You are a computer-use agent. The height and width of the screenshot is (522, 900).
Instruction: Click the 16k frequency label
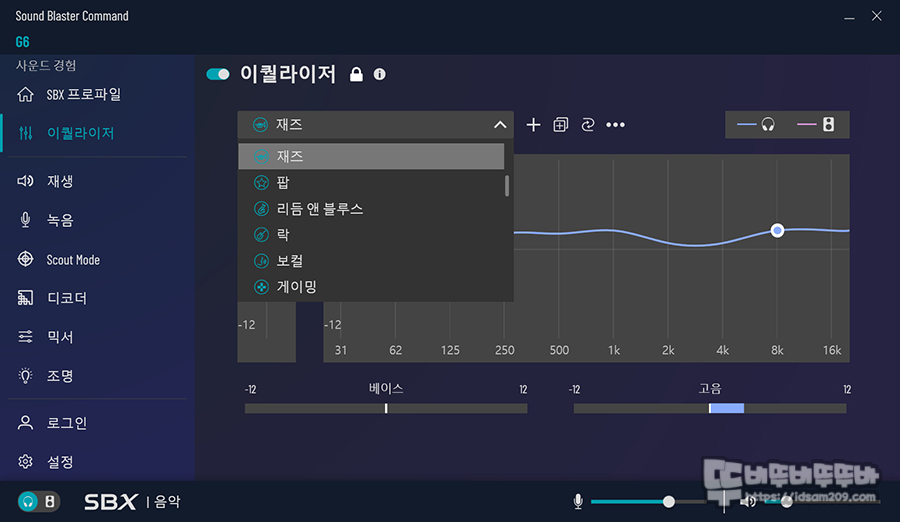click(x=832, y=350)
